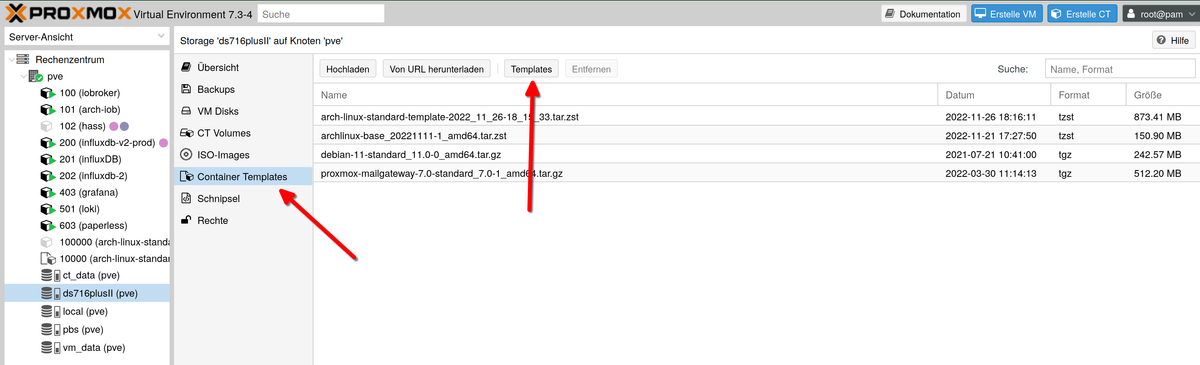
Task: Click Erstelle CT button
Action: click(x=1082, y=13)
